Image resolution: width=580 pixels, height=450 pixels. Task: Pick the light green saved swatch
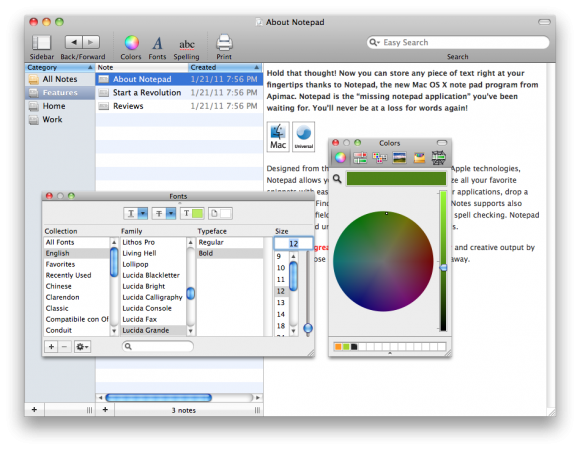(346, 347)
